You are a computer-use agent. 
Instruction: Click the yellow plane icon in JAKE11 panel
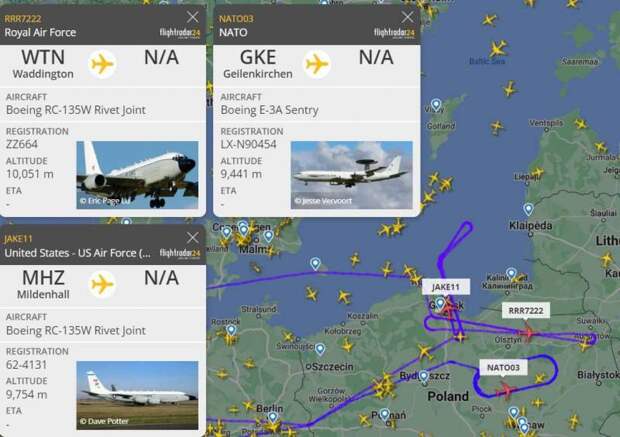(x=102, y=284)
